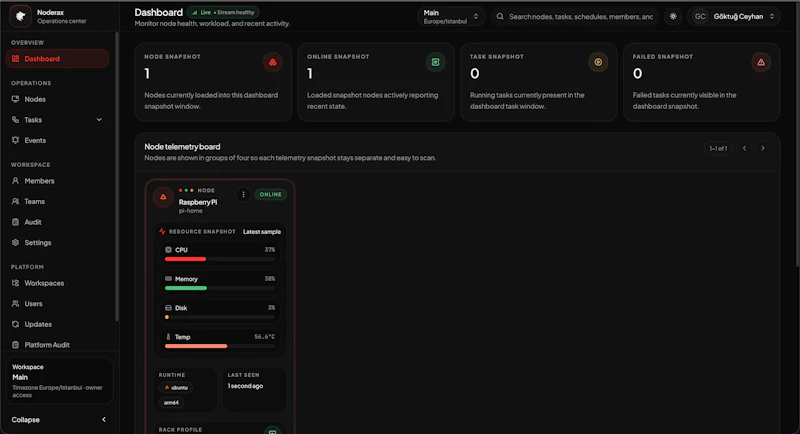Click the Platform Audit icon
The width and height of the screenshot is (800, 434).
pos(15,345)
